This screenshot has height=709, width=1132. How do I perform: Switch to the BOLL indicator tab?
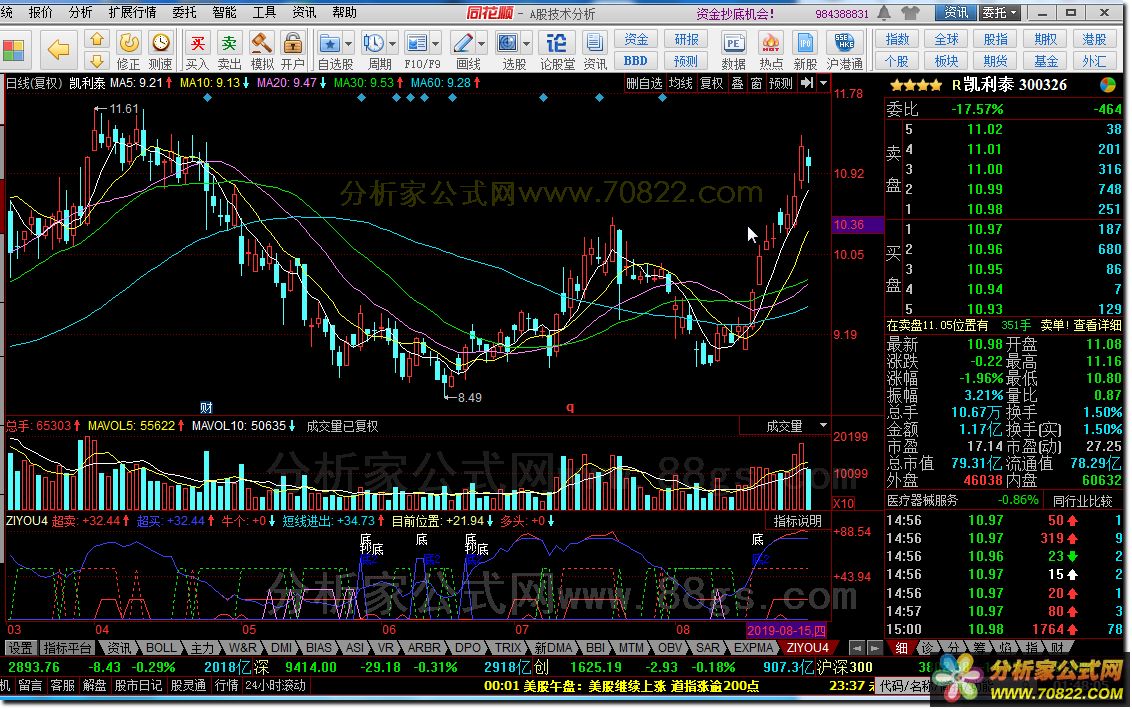point(160,648)
